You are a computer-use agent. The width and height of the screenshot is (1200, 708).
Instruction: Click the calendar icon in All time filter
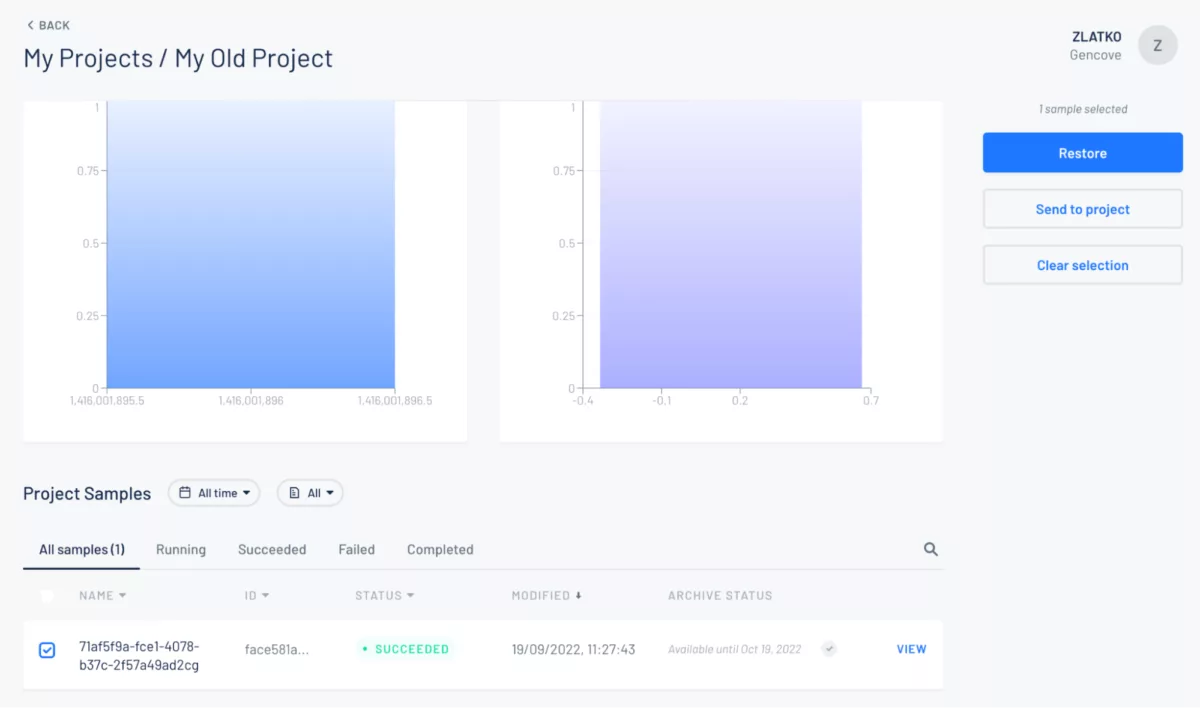coord(185,493)
